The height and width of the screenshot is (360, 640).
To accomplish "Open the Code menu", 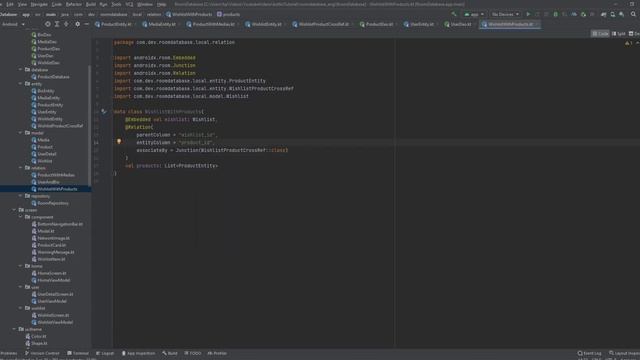I will [x=57, y=4].
